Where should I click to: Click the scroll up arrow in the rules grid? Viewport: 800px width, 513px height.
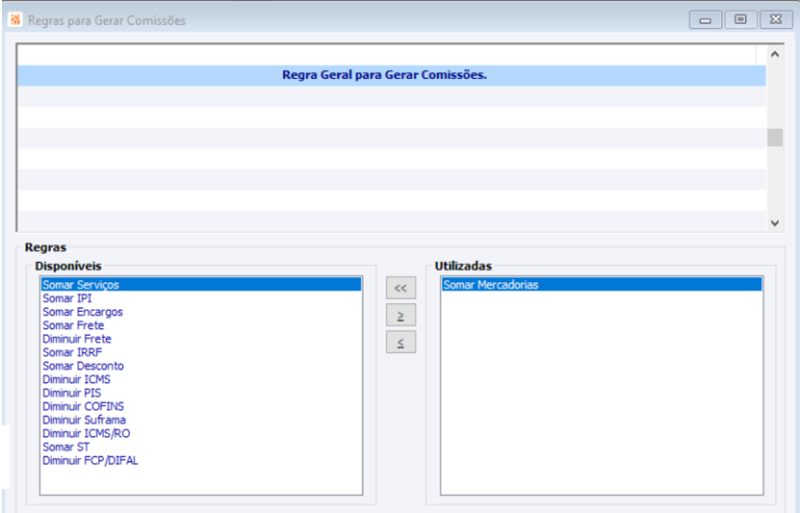coord(774,54)
